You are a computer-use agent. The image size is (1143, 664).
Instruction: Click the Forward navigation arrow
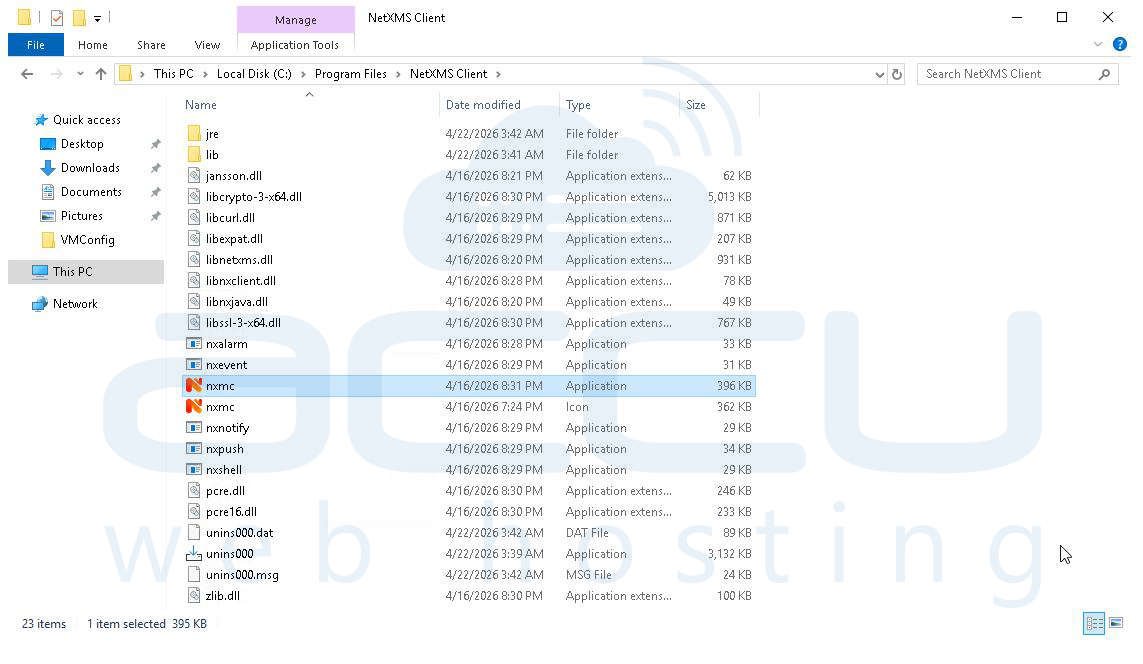point(56,74)
